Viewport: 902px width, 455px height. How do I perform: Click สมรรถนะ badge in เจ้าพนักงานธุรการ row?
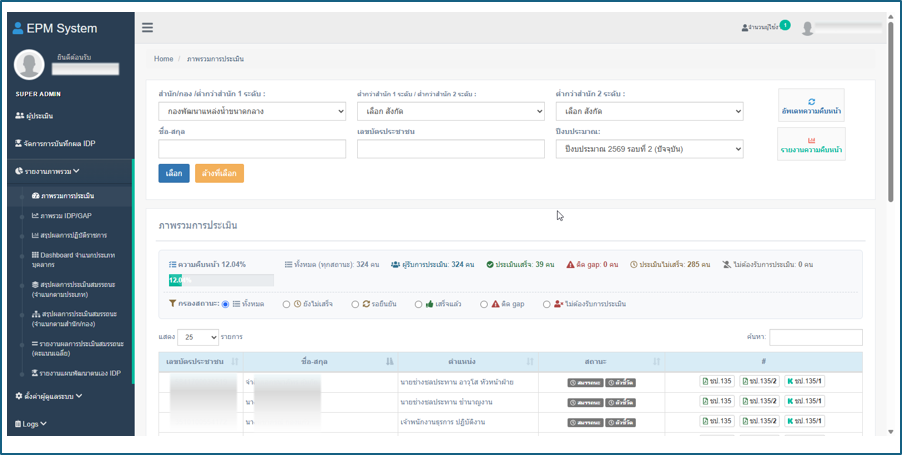(x=585, y=423)
